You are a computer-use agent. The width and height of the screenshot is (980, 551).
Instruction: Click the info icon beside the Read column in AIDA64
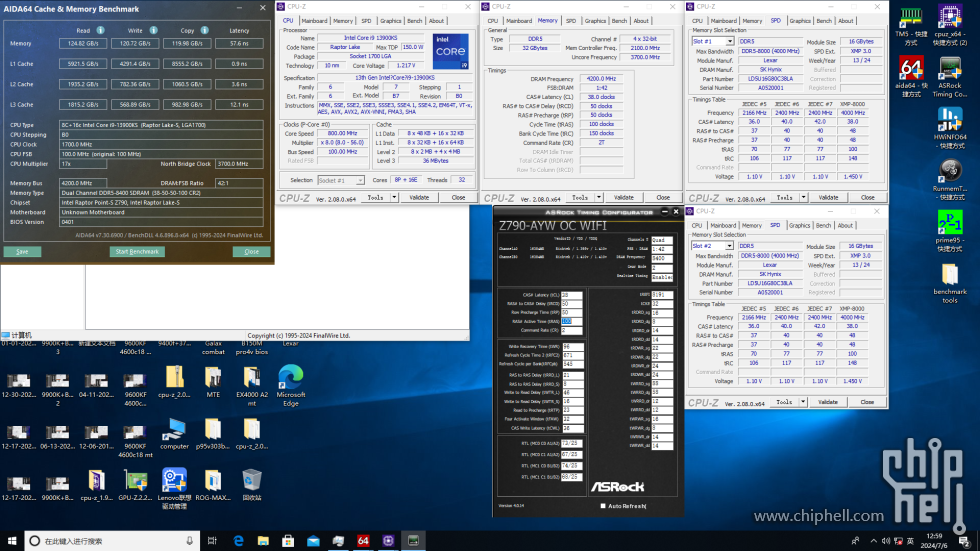click(x=101, y=30)
